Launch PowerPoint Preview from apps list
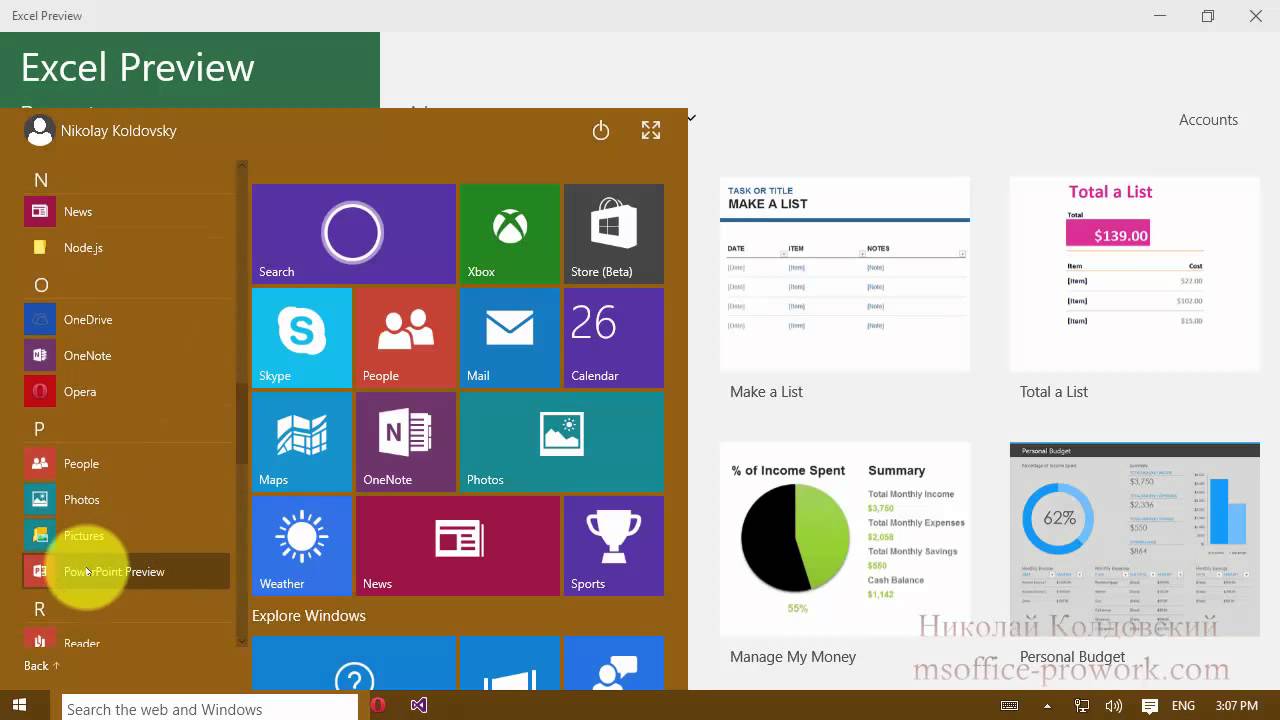The width and height of the screenshot is (1280, 720). [x=127, y=572]
